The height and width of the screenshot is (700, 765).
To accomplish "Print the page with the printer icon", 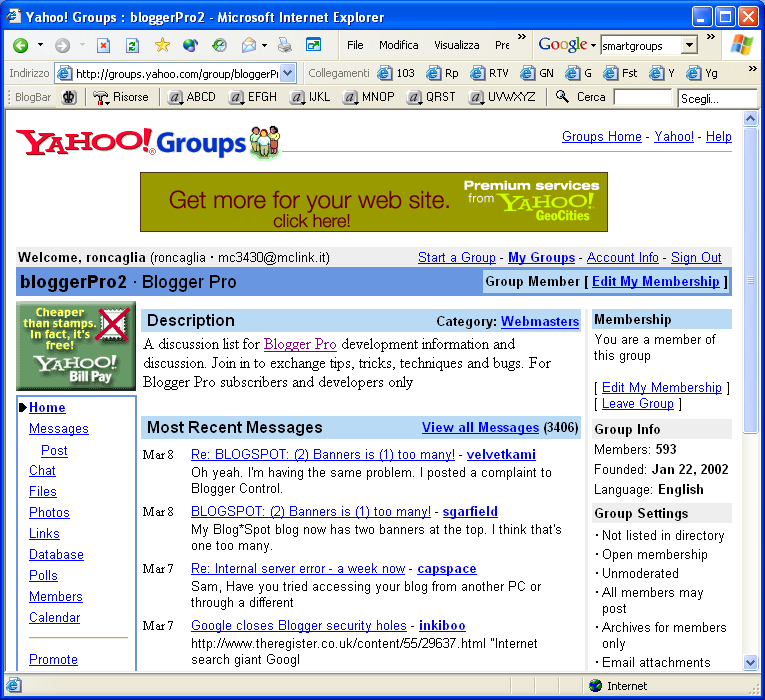I will point(285,45).
